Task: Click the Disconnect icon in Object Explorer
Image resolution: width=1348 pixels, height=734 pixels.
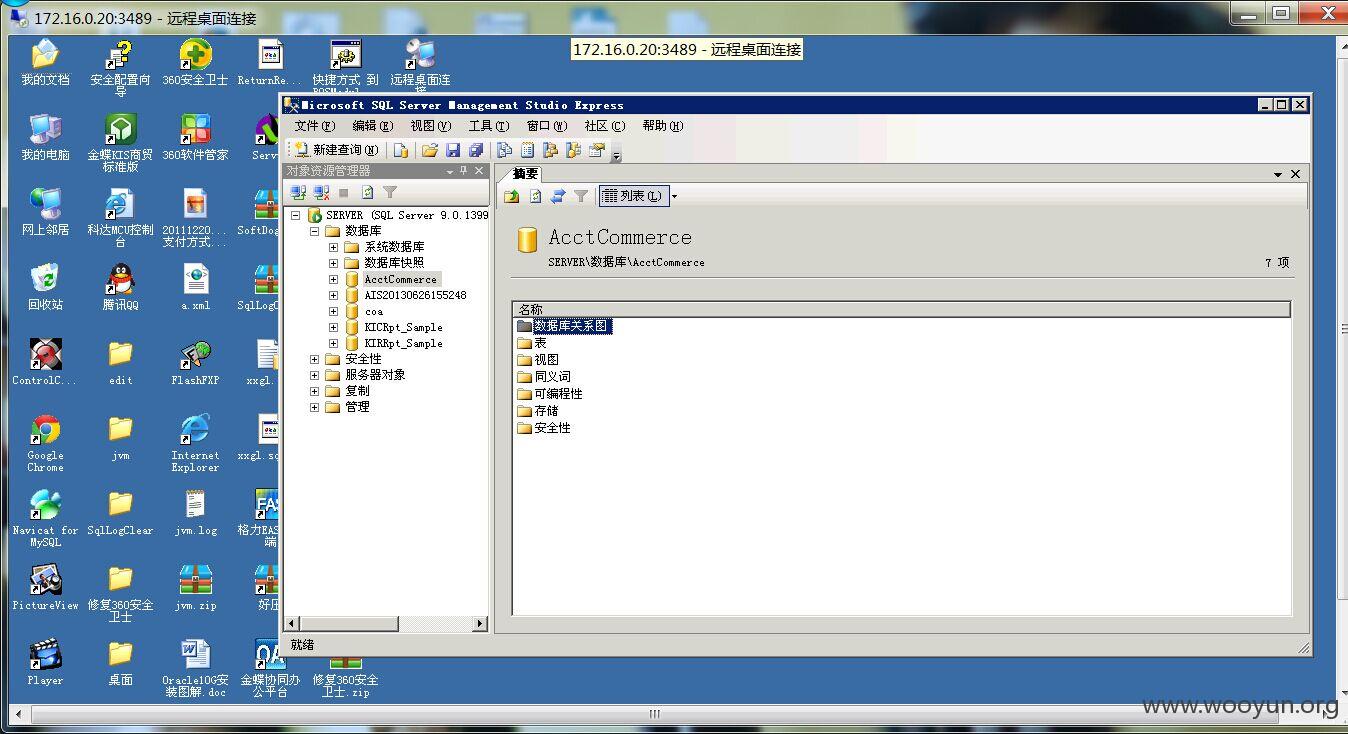Action: click(321, 192)
